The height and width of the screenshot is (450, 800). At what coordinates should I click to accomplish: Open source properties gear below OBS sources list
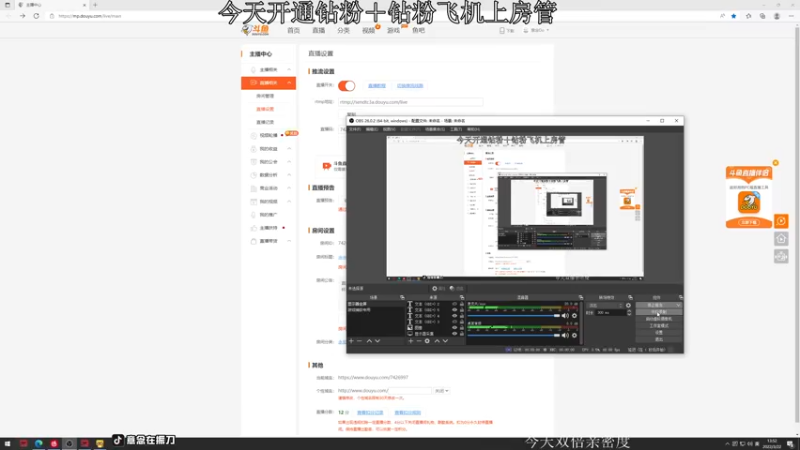pyautogui.click(x=427, y=341)
